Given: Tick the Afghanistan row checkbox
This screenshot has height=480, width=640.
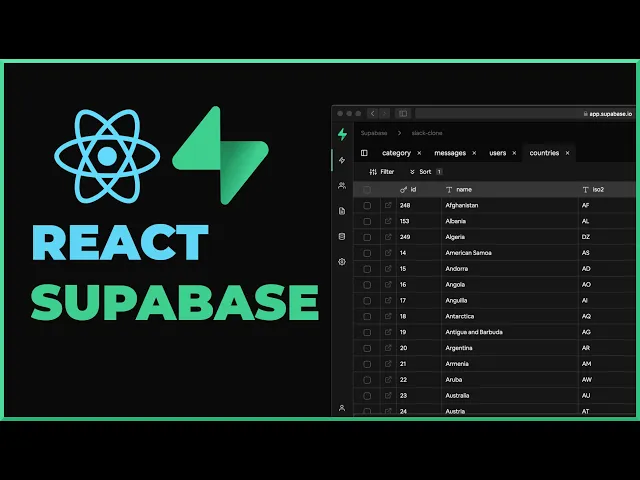Looking at the screenshot, I should 367,206.
